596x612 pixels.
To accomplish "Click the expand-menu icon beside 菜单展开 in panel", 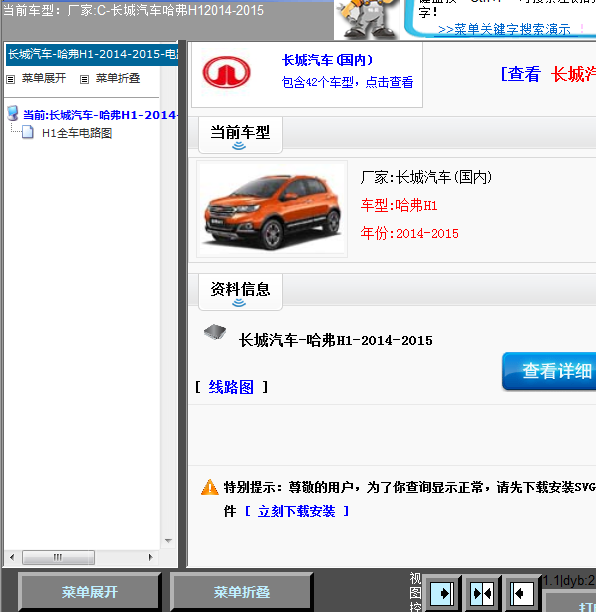I will (x=11, y=79).
